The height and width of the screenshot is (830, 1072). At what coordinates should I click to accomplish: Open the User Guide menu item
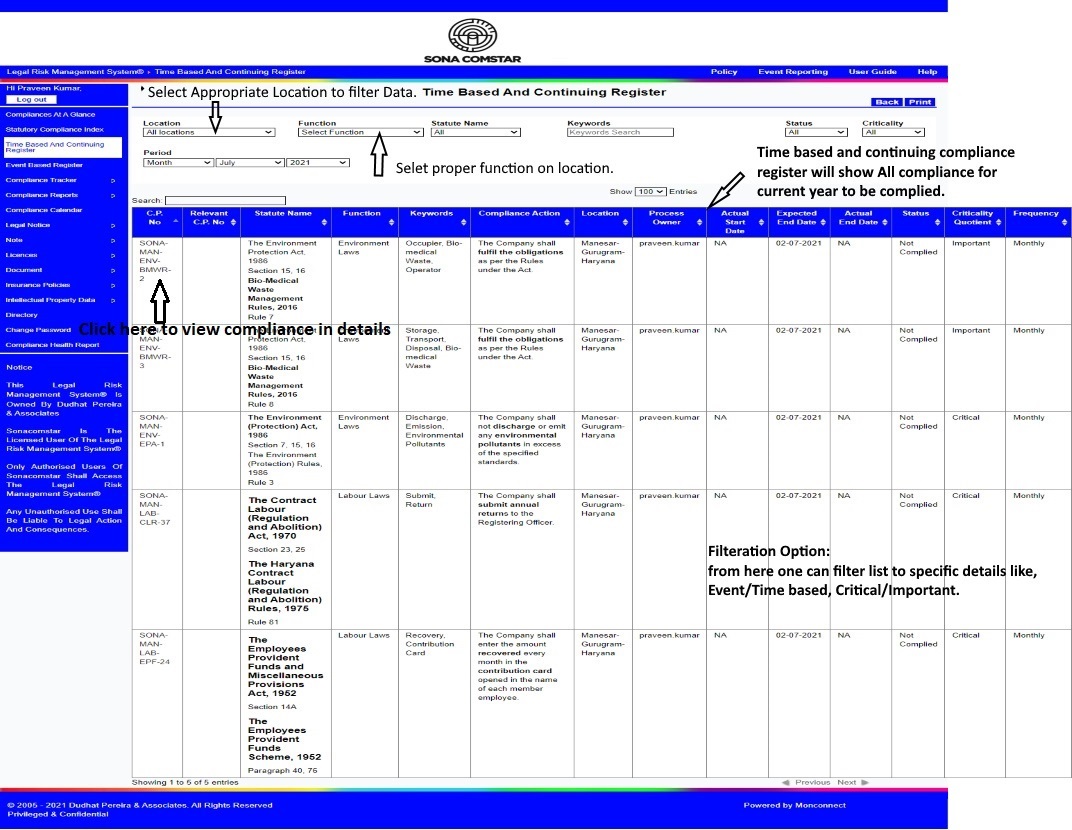click(872, 72)
